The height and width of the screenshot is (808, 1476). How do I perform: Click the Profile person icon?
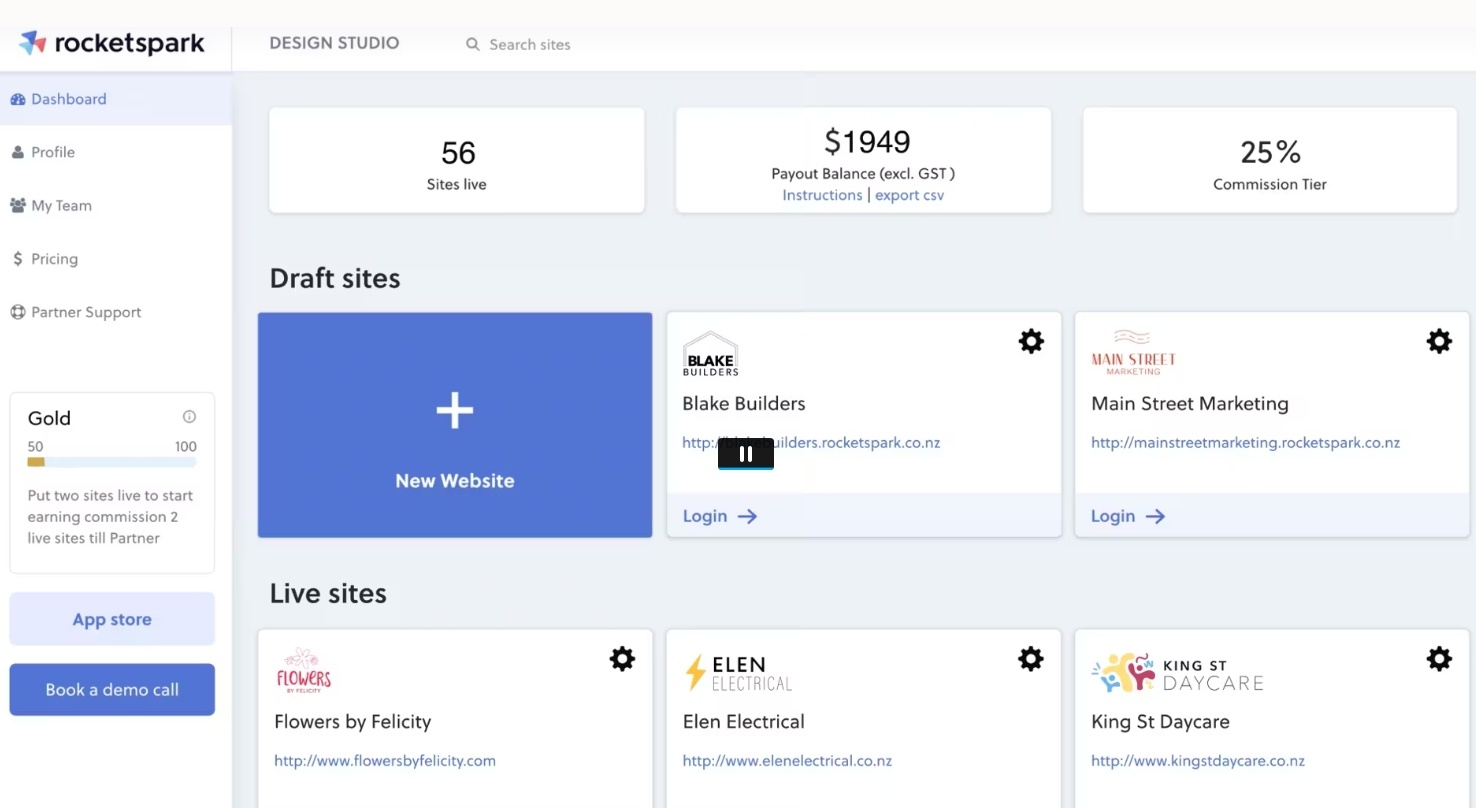point(17,152)
